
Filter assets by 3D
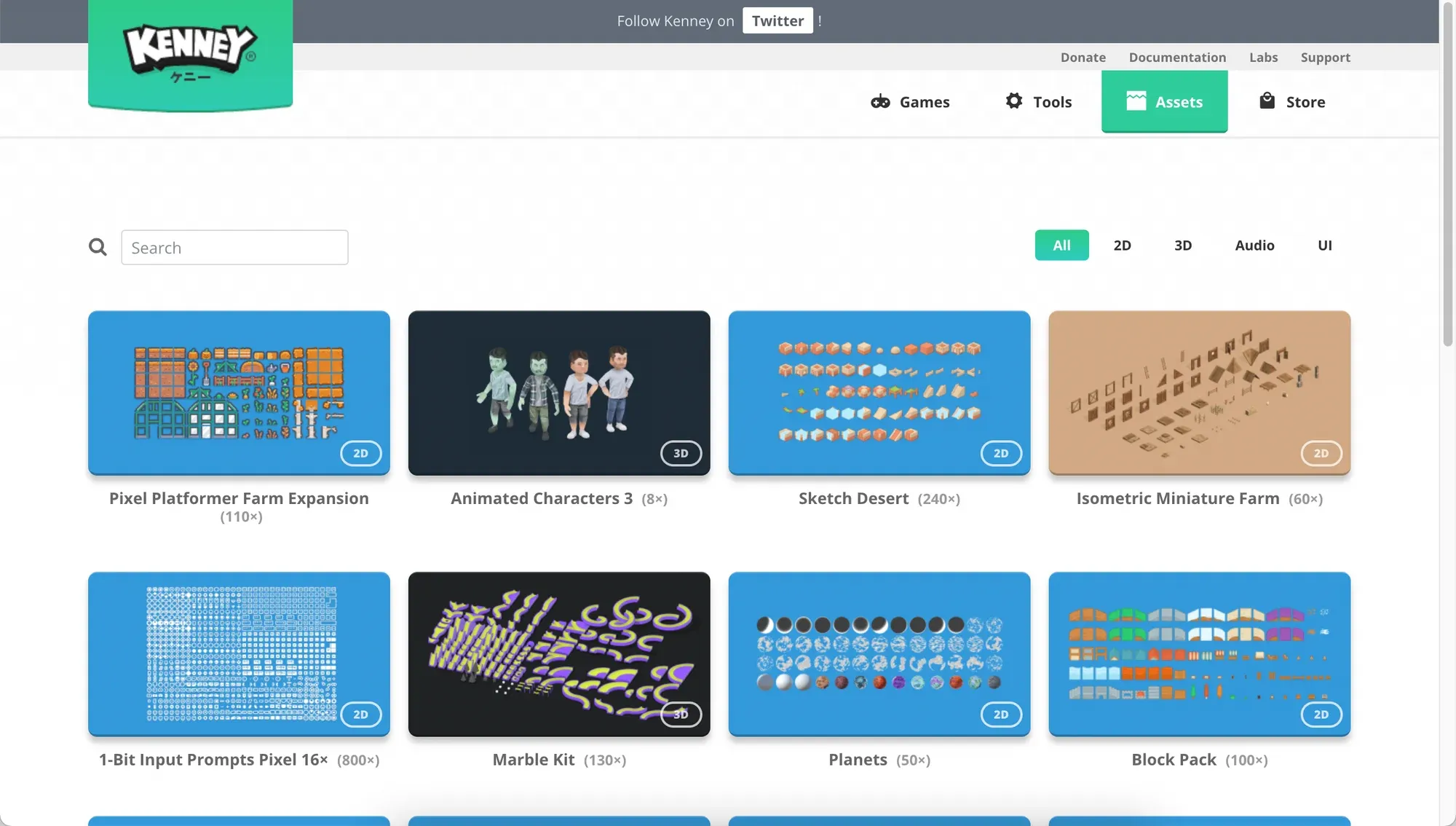[1182, 245]
